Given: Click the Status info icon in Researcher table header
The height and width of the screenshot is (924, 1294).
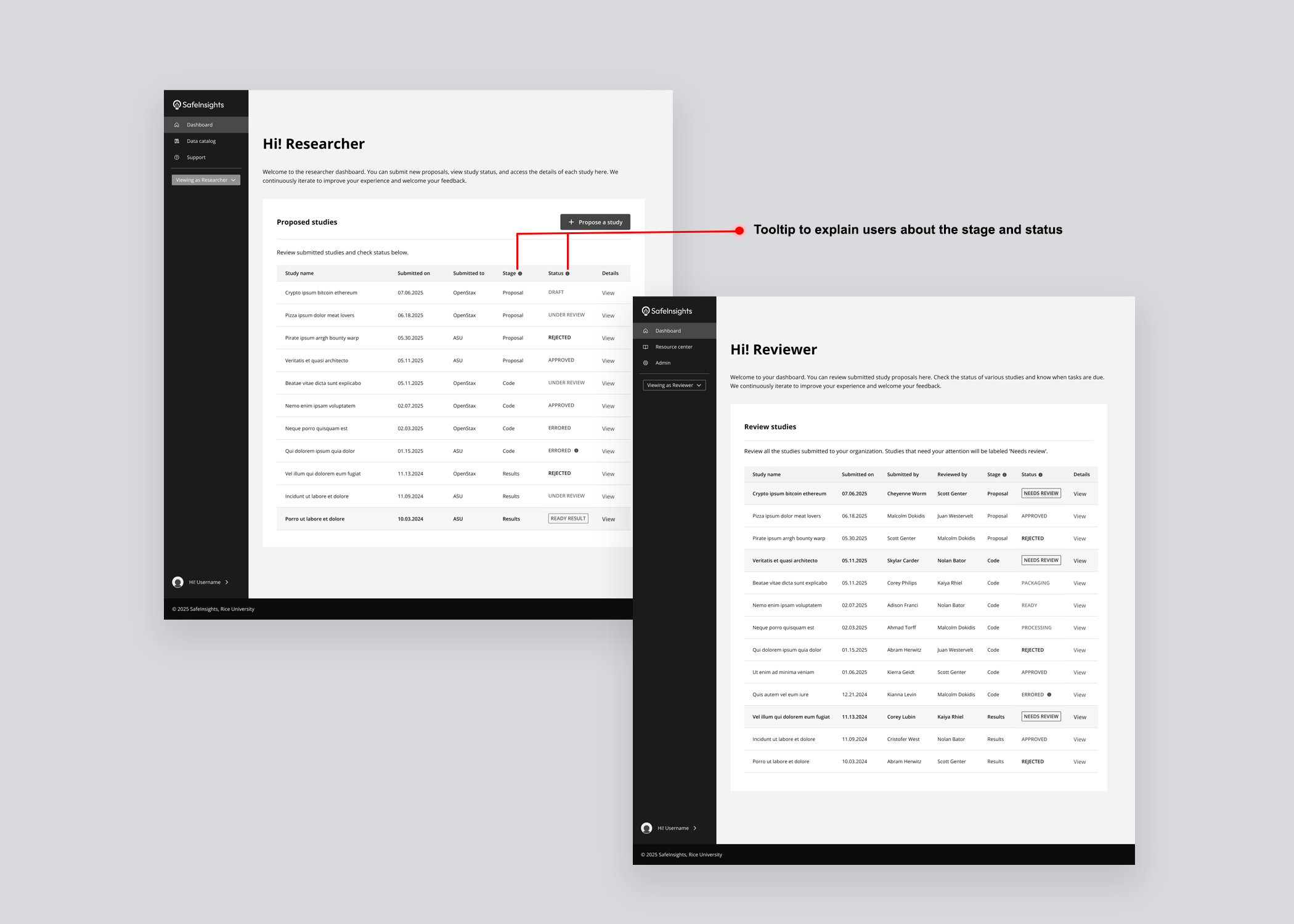Looking at the screenshot, I should pos(568,274).
